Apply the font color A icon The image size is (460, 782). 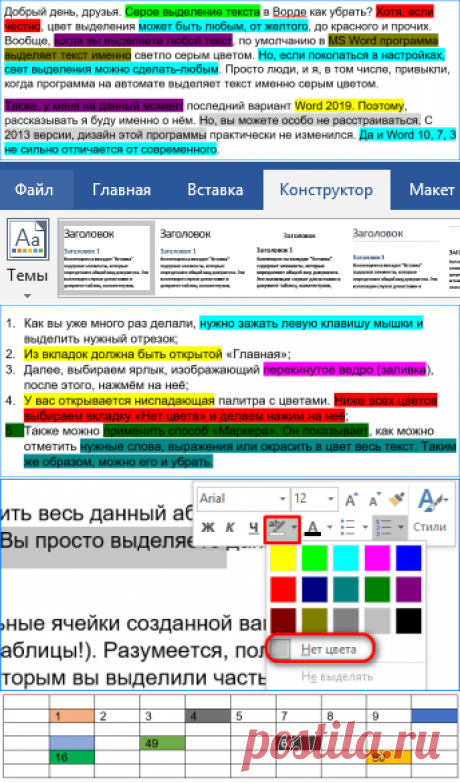point(313,528)
